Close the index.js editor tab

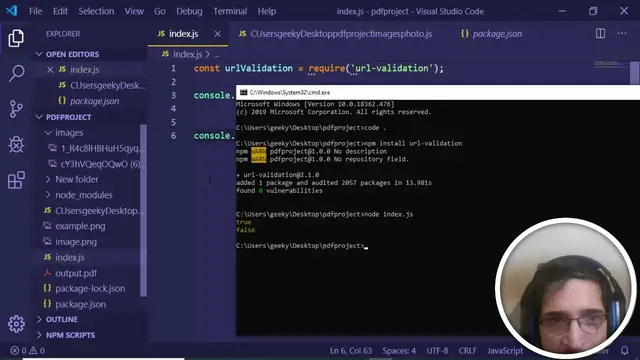[x=218, y=34]
